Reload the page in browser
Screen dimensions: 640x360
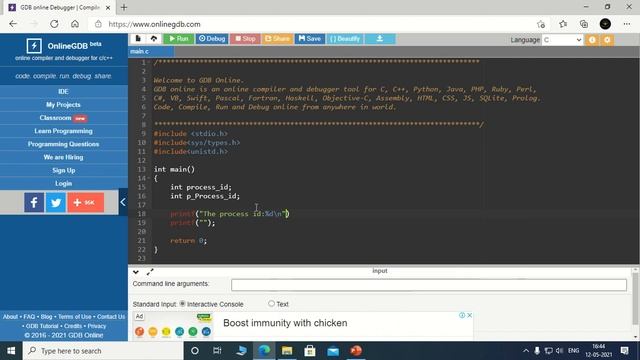coord(54,24)
